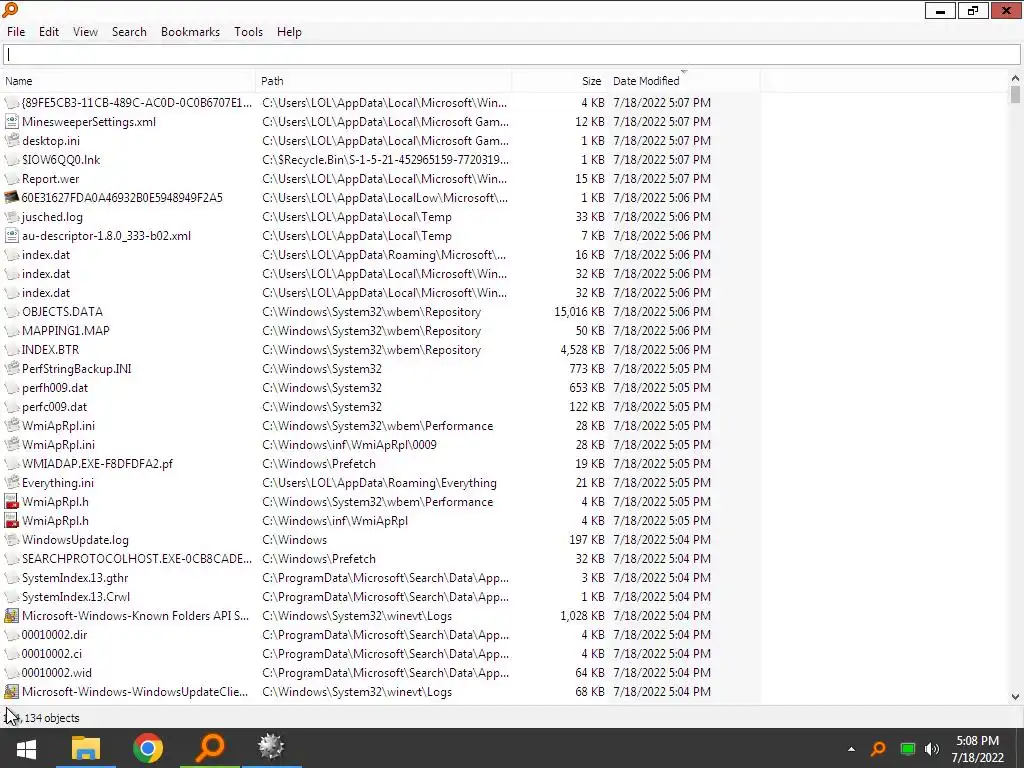1024x768 pixels.
Task: Open File Explorer from taskbar
Action: coord(86,748)
